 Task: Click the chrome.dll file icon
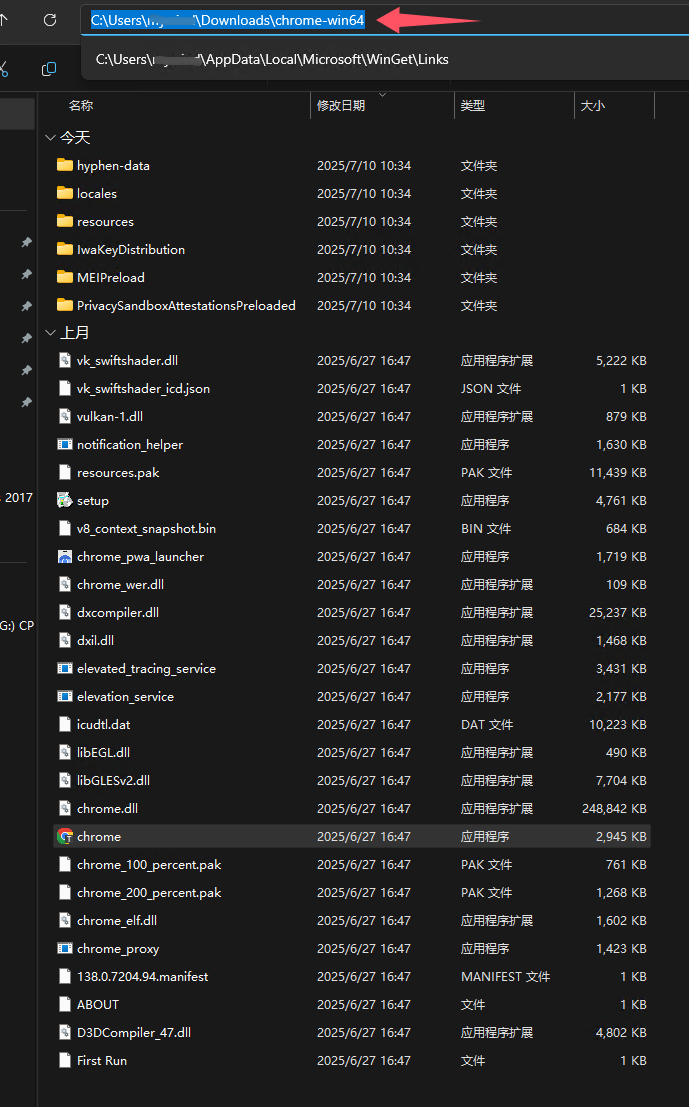pyautogui.click(x=65, y=809)
